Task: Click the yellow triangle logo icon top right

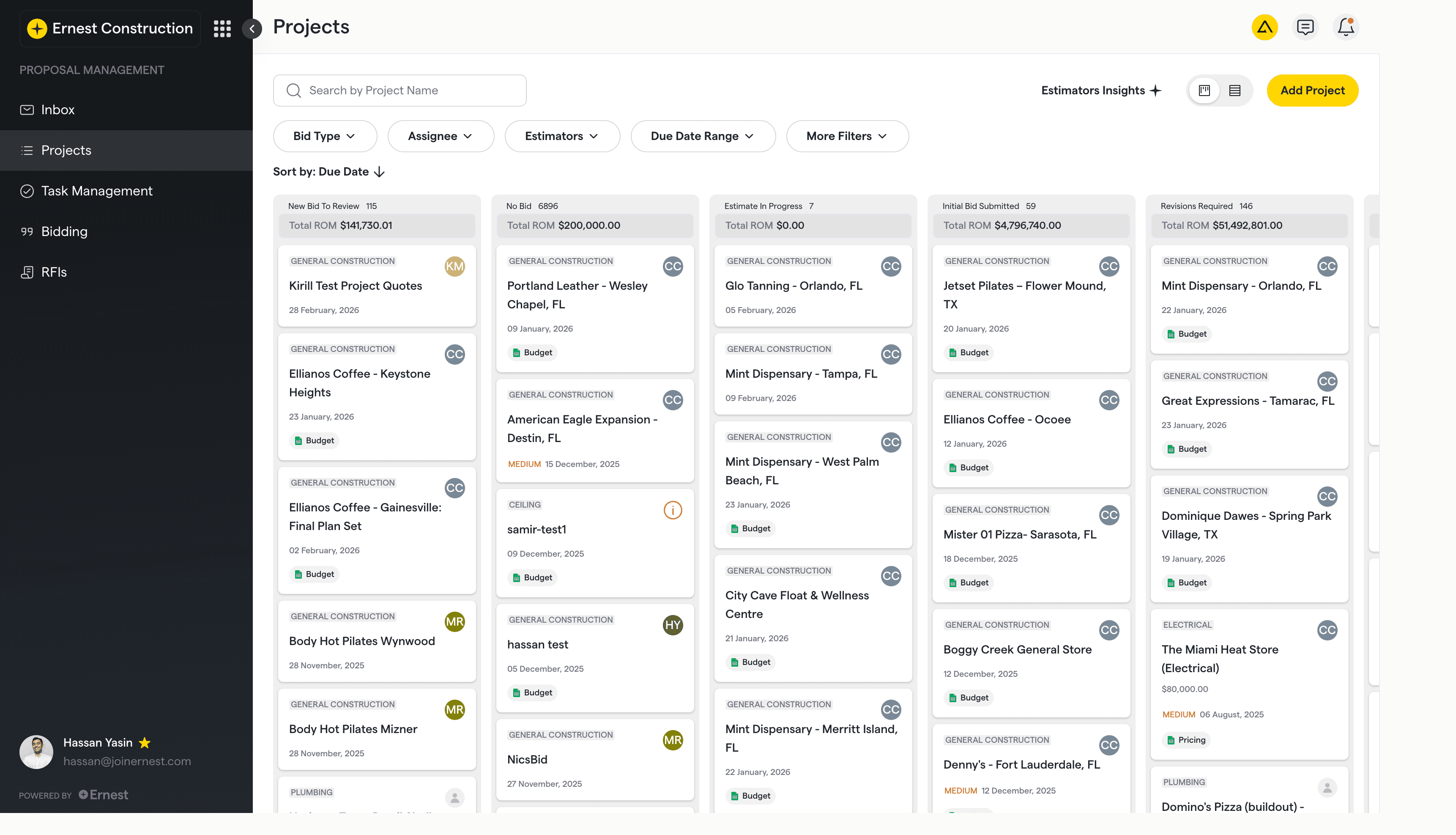Action: point(1264,27)
